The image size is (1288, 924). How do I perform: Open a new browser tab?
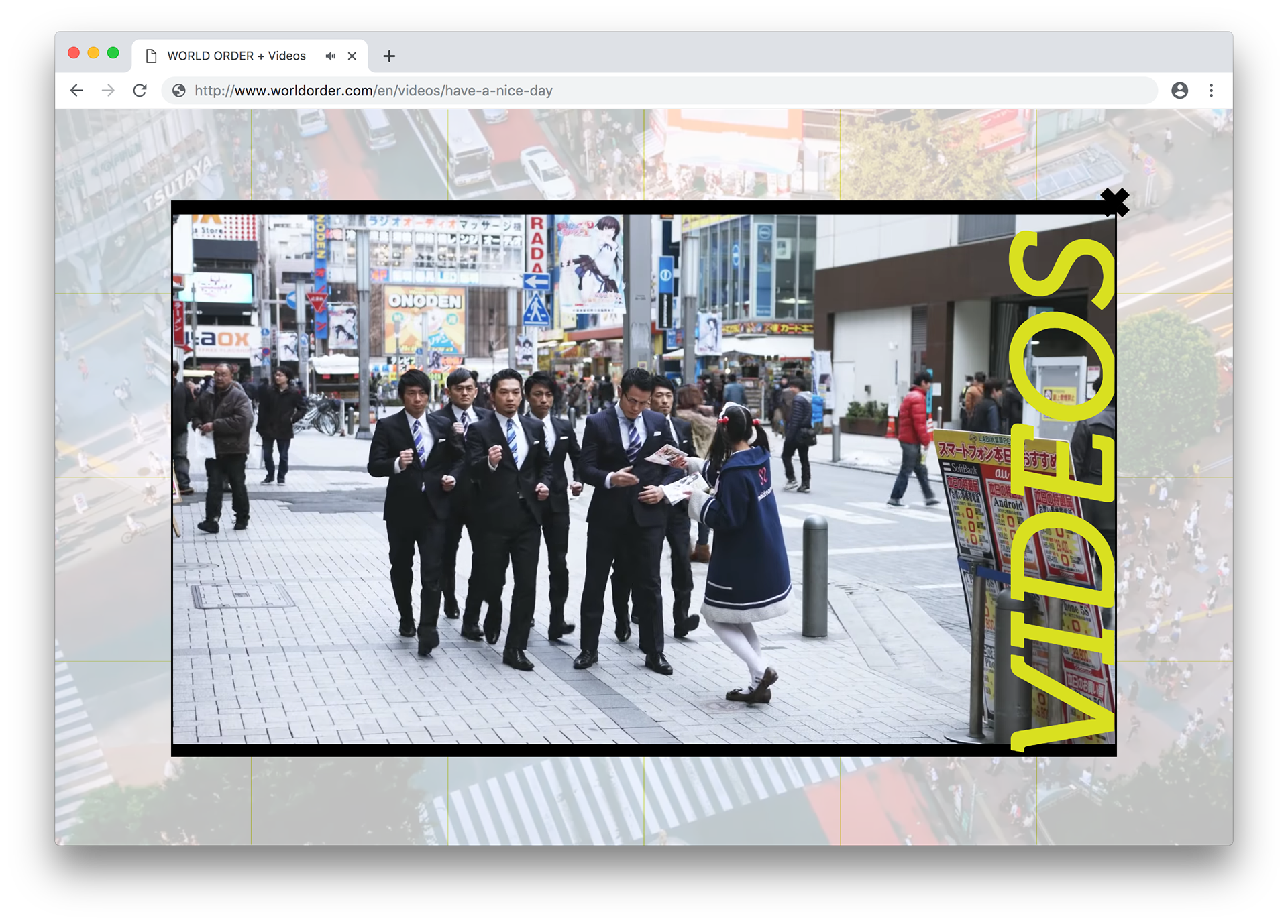(x=389, y=56)
